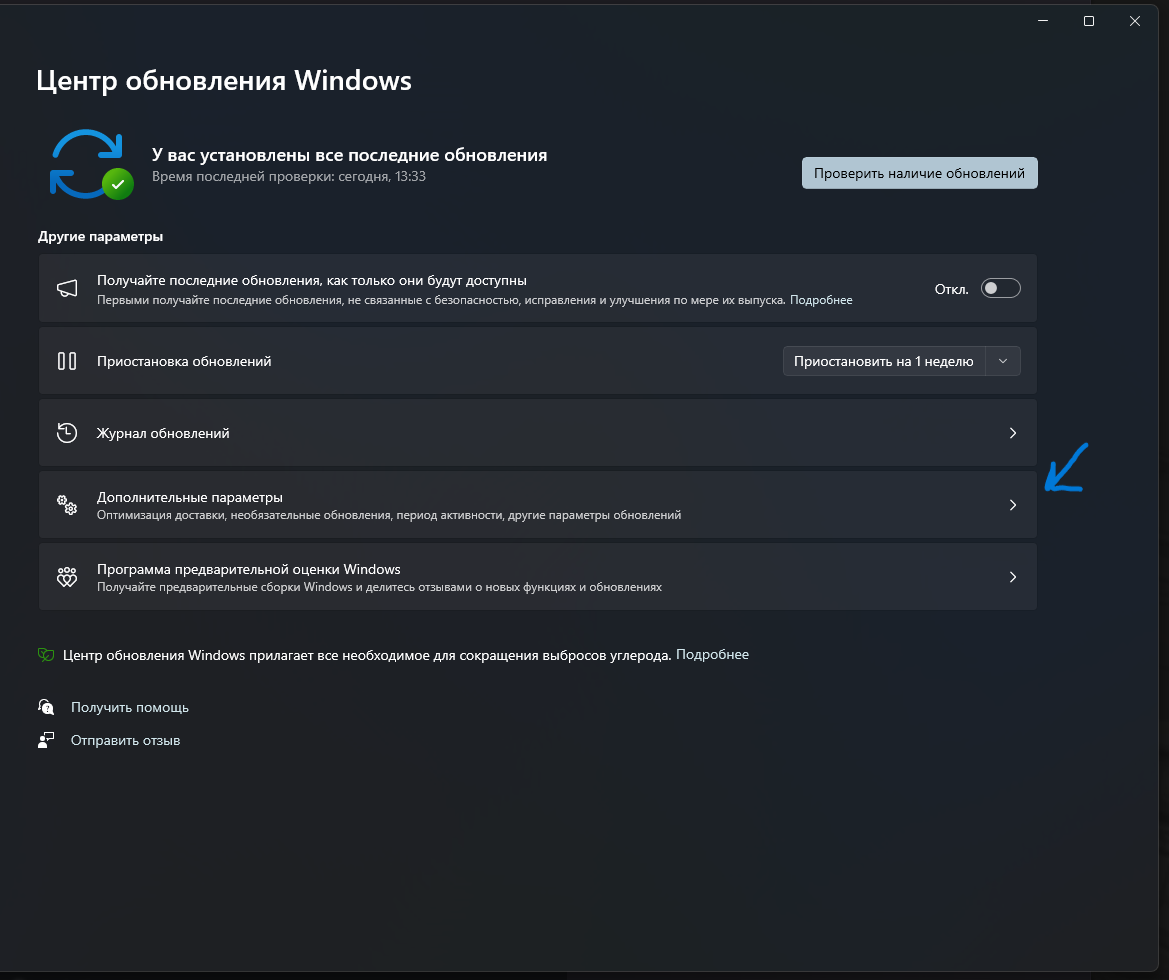Click the history clock icon for Журнал обновлений

coord(67,433)
